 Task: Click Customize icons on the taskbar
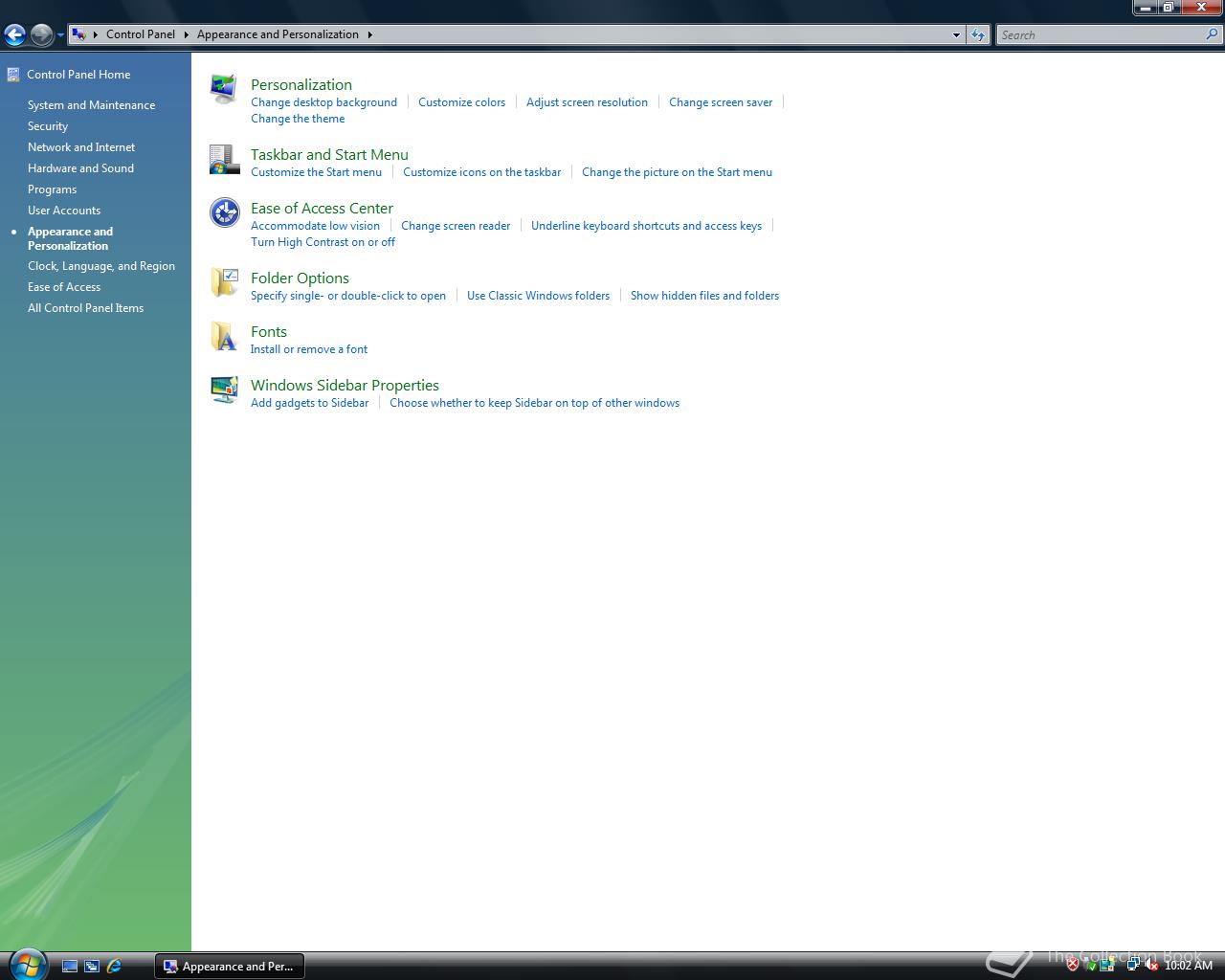pyautogui.click(x=482, y=172)
